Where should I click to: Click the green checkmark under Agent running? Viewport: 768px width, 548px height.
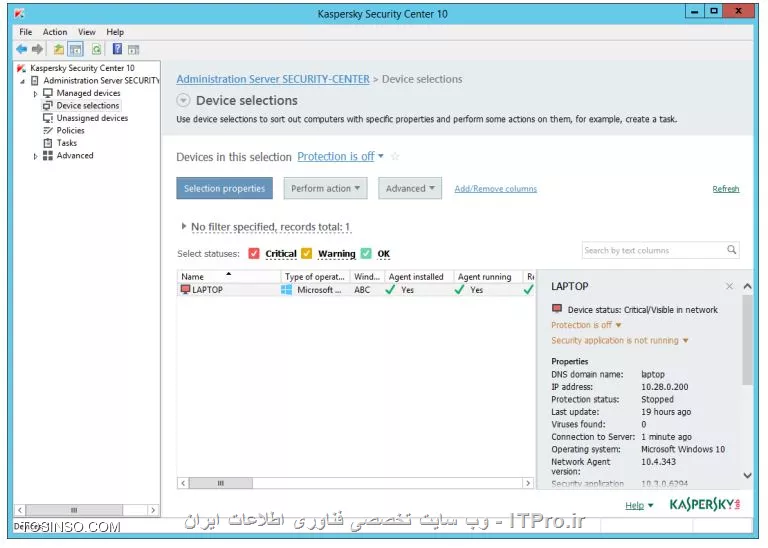point(459,289)
